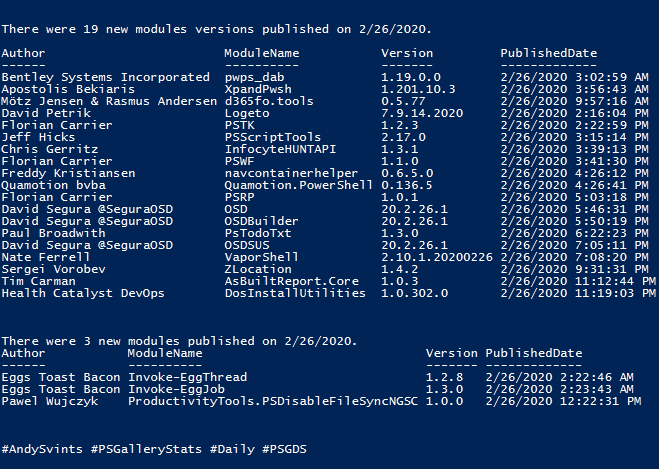Viewport: 659px width, 469px height.
Task: Select the ZLocation module name
Action: 258,269
